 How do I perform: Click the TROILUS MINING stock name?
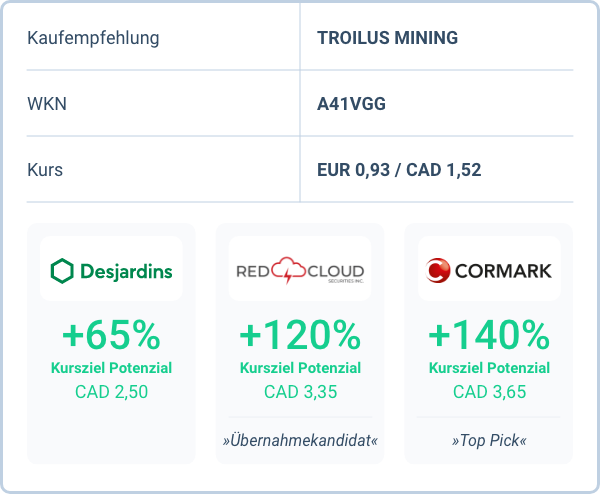387,38
